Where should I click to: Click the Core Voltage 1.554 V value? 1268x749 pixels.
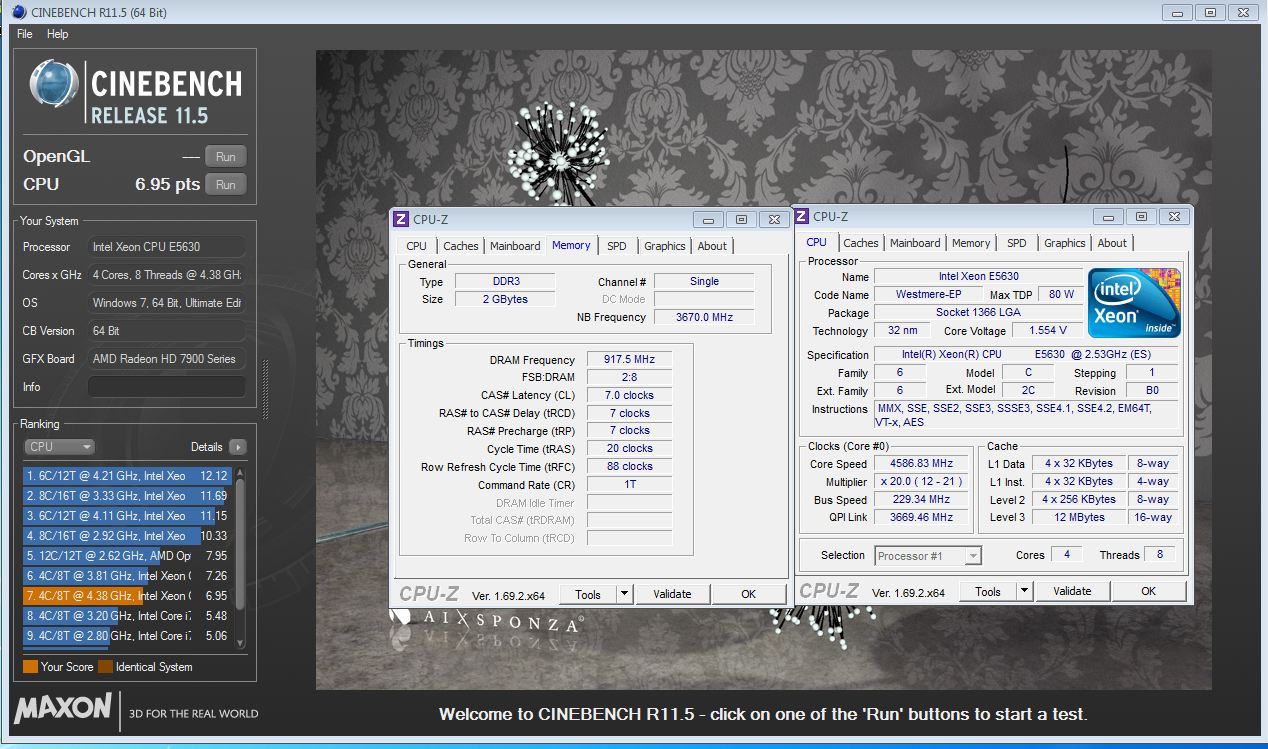[1047, 330]
